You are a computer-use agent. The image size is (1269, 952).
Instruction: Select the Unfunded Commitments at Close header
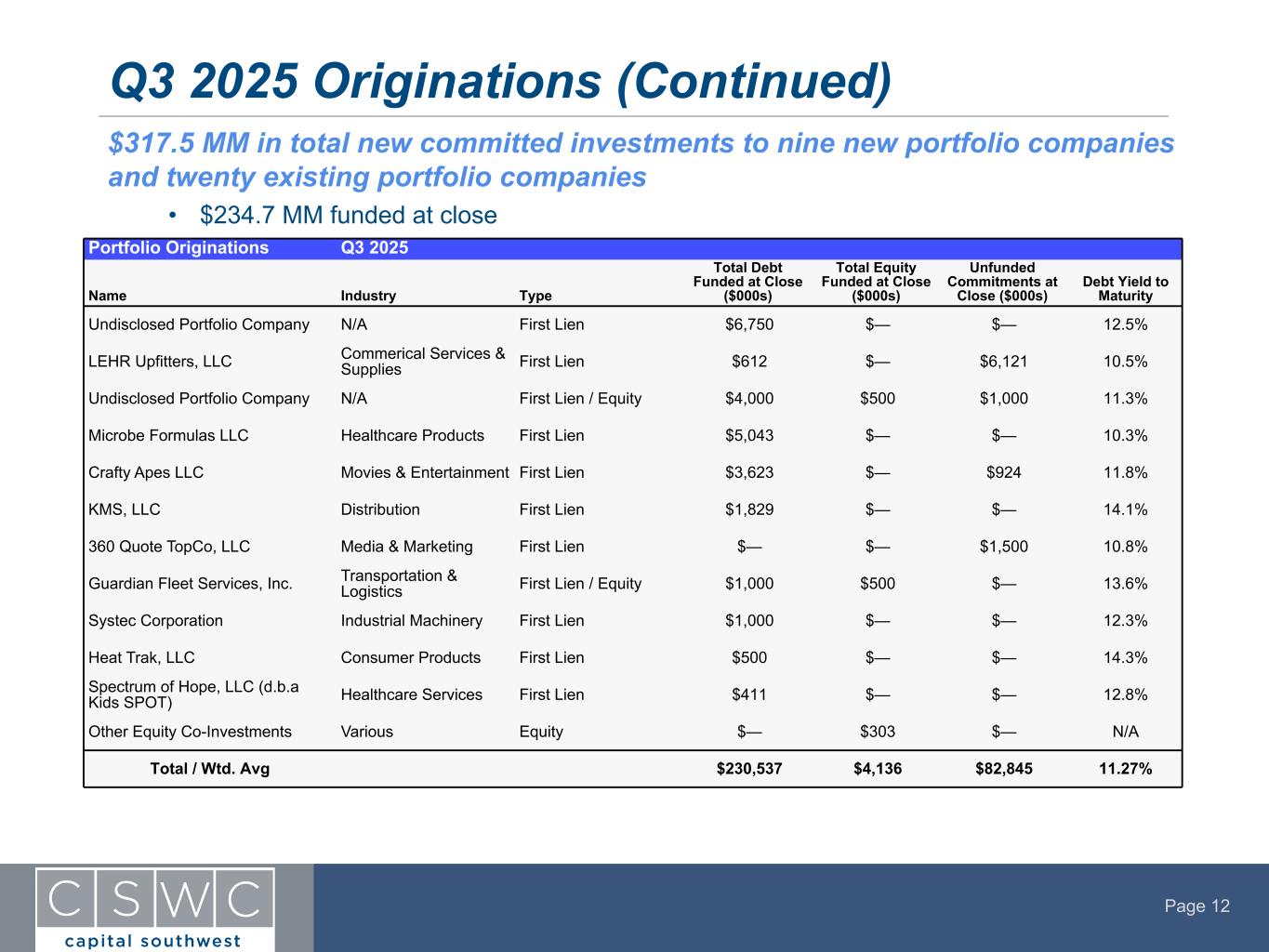[x=1002, y=282]
